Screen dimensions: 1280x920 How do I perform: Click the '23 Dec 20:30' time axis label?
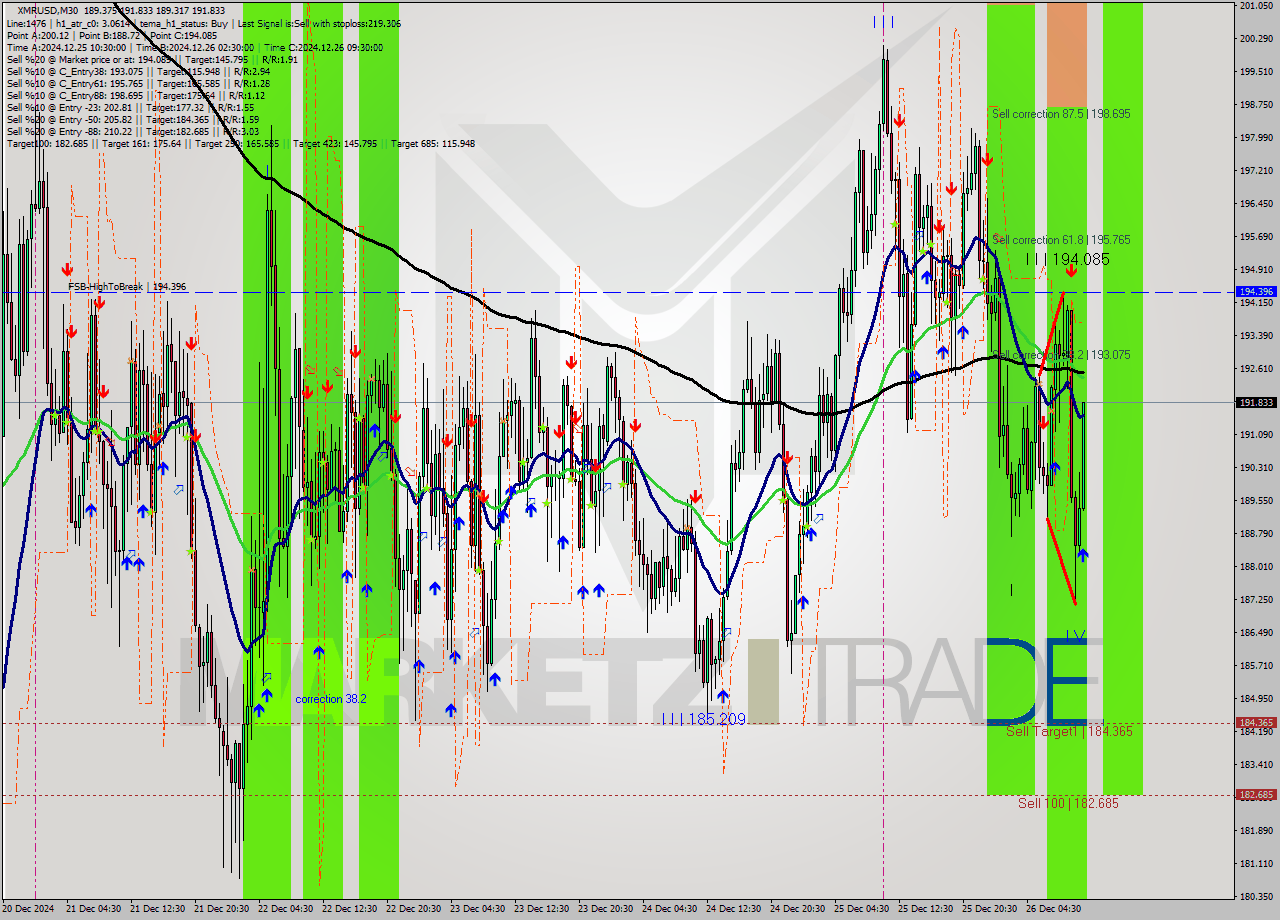coord(605,909)
